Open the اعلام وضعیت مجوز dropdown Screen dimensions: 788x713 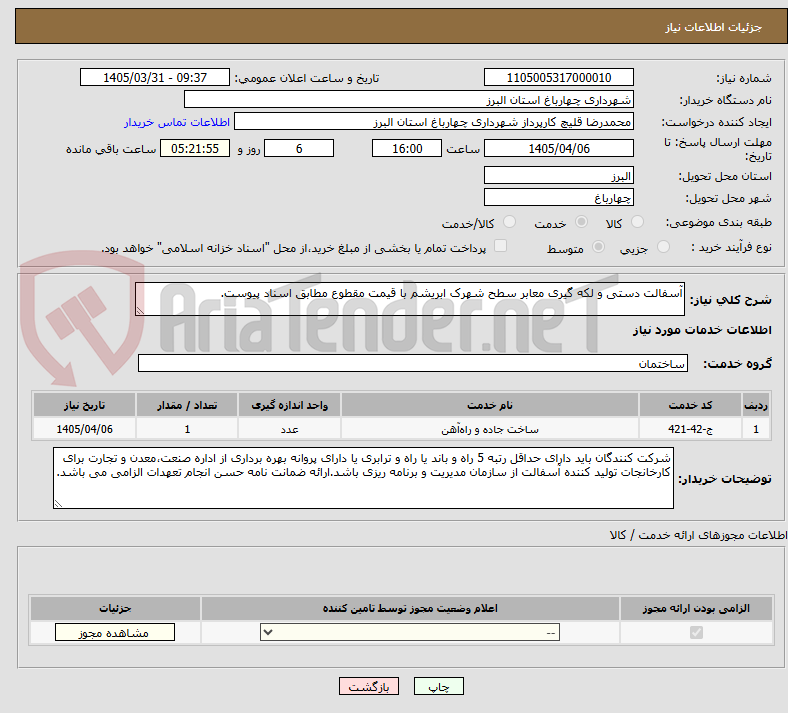coord(410,632)
